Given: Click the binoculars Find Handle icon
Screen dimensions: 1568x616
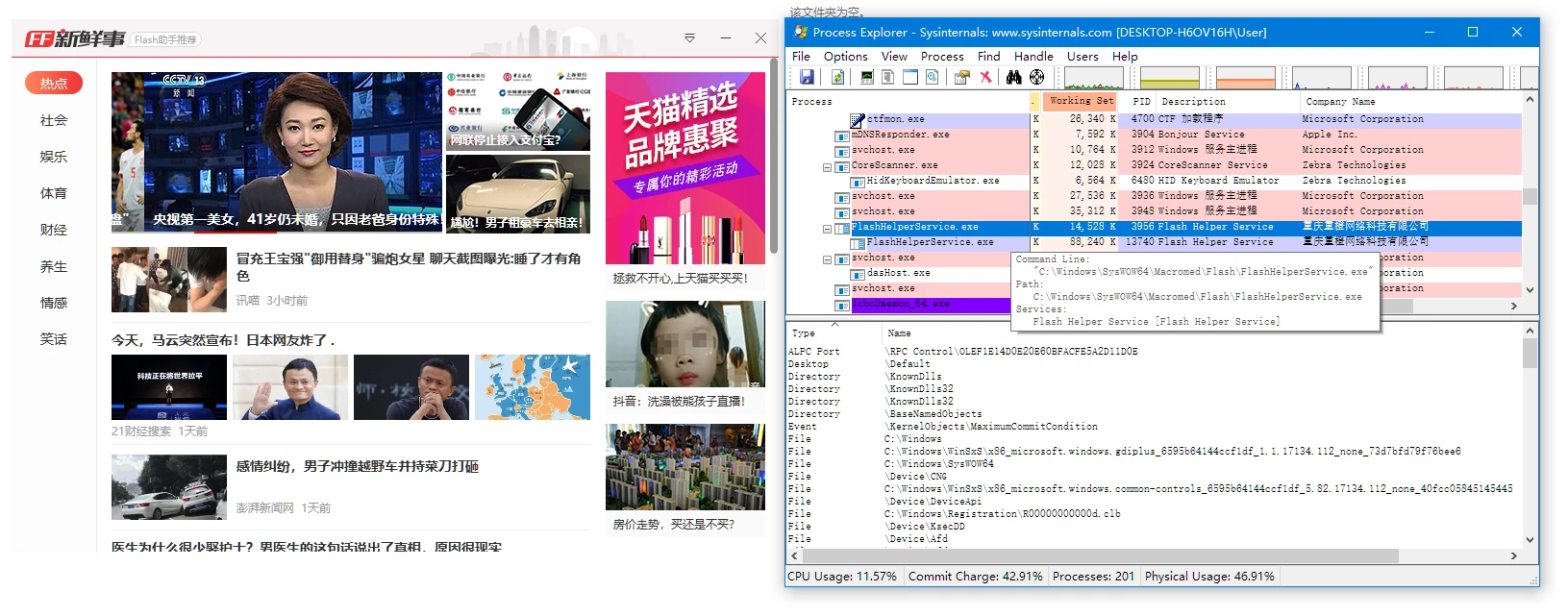Looking at the screenshot, I should [1013, 77].
